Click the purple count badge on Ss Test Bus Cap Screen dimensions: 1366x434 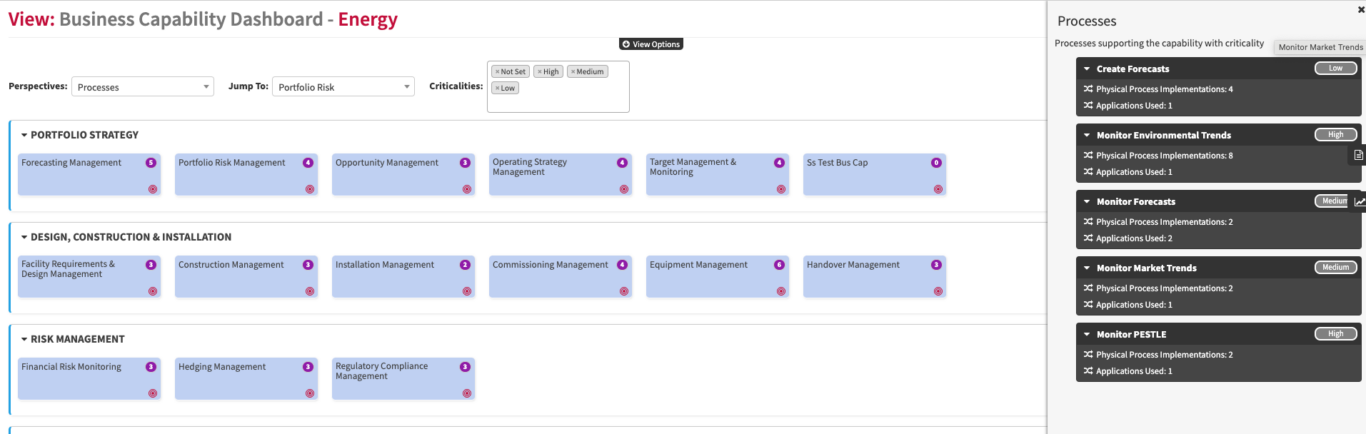tap(936, 162)
